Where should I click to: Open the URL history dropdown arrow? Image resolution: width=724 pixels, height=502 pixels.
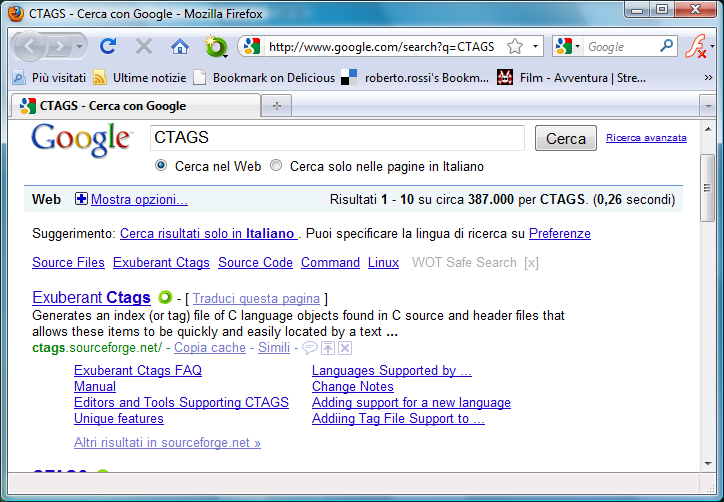tap(535, 47)
